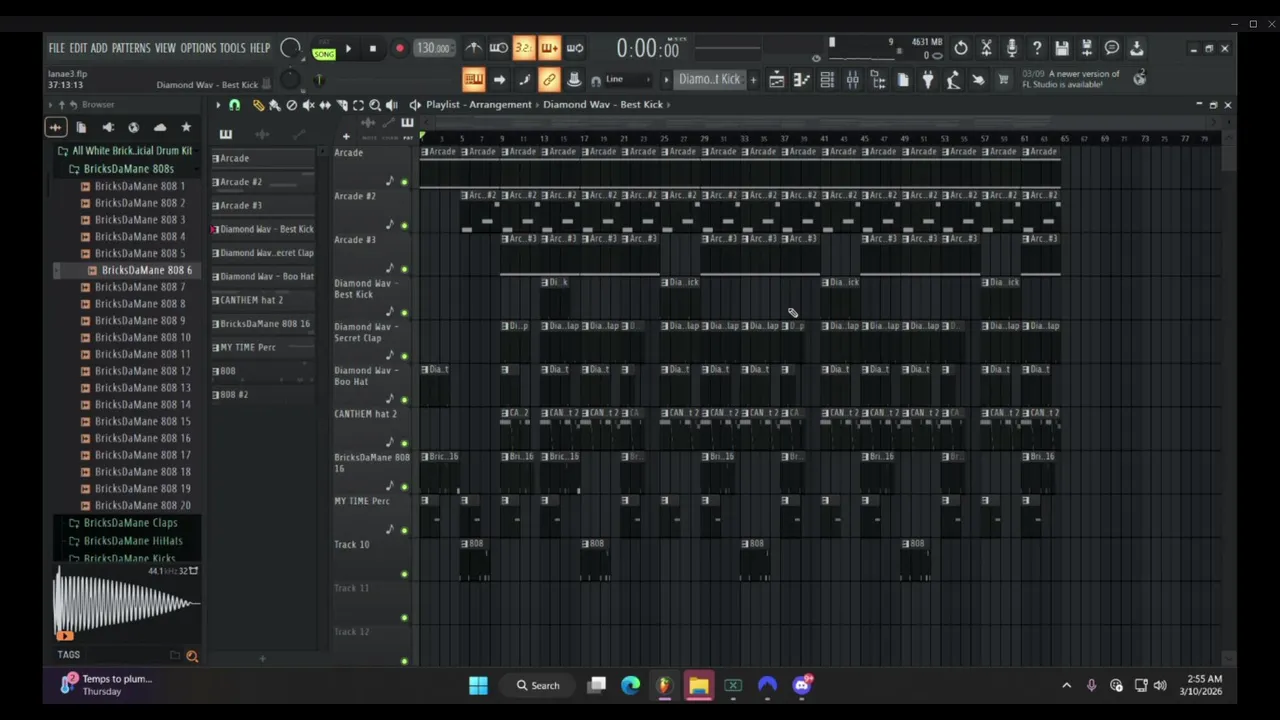Click the Record button
This screenshot has width=1280, height=720.
pyautogui.click(x=399, y=48)
